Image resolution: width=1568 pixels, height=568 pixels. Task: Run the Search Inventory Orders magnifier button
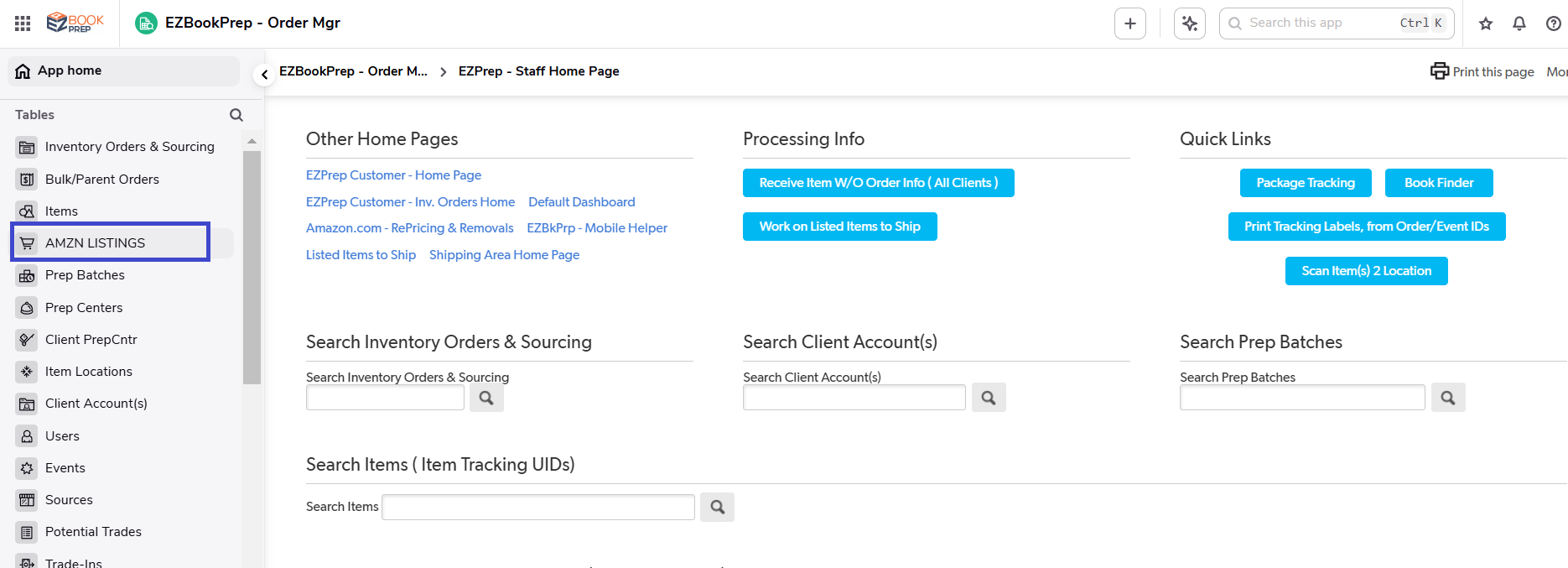pos(486,398)
